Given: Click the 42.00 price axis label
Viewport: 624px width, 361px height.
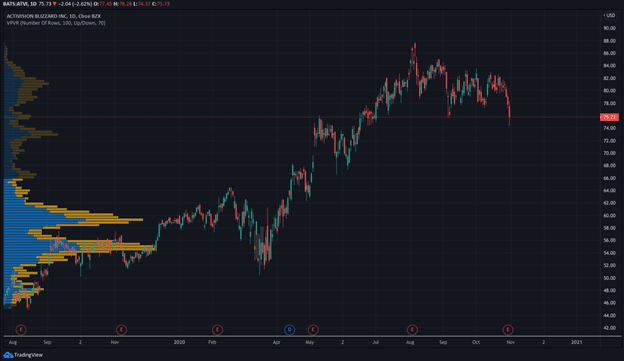Looking at the screenshot, I should pyautogui.click(x=609, y=328).
